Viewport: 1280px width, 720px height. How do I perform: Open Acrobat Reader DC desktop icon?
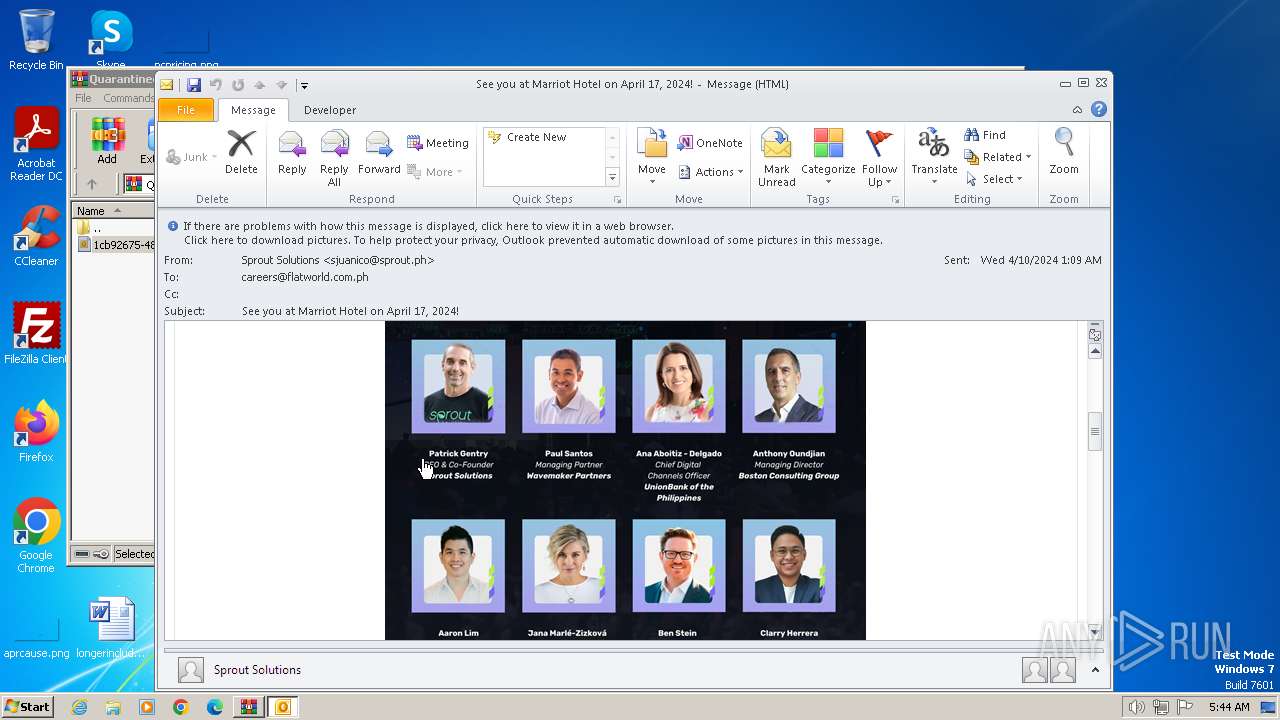[37, 145]
